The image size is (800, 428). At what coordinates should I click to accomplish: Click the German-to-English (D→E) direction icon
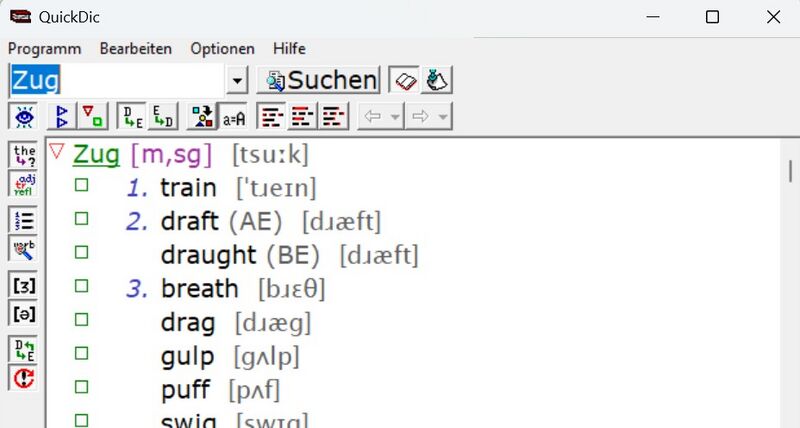click(132, 117)
